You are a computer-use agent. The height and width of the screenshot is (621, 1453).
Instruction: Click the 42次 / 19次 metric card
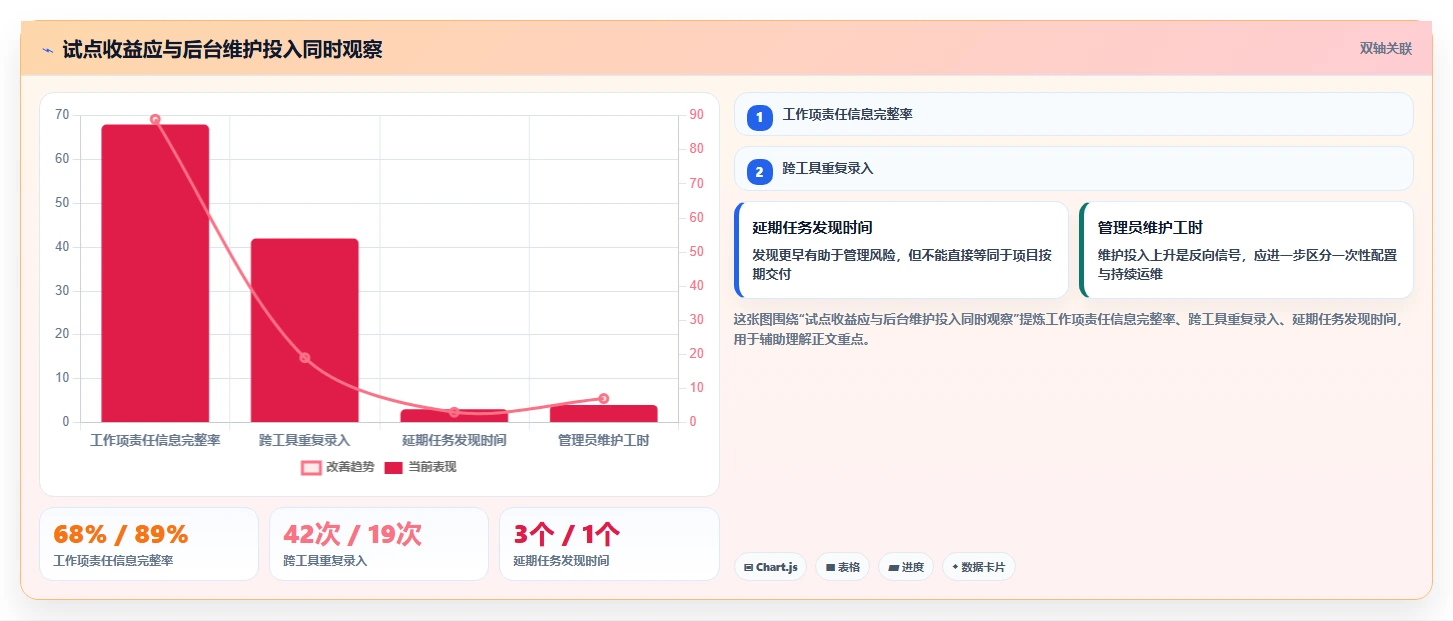click(x=379, y=544)
